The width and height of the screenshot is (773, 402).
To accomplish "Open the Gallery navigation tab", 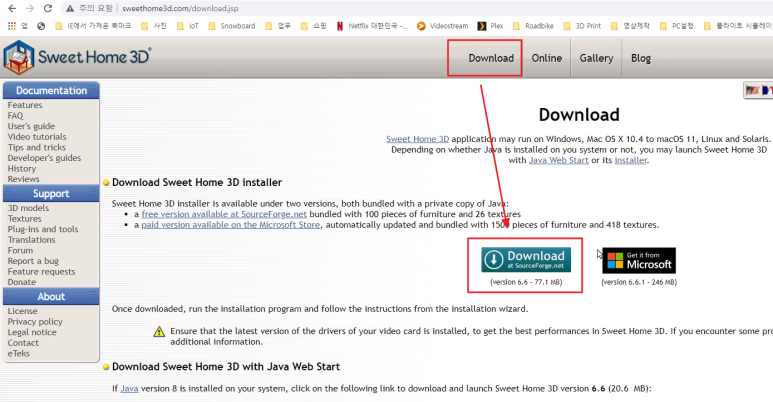I will click(x=596, y=58).
